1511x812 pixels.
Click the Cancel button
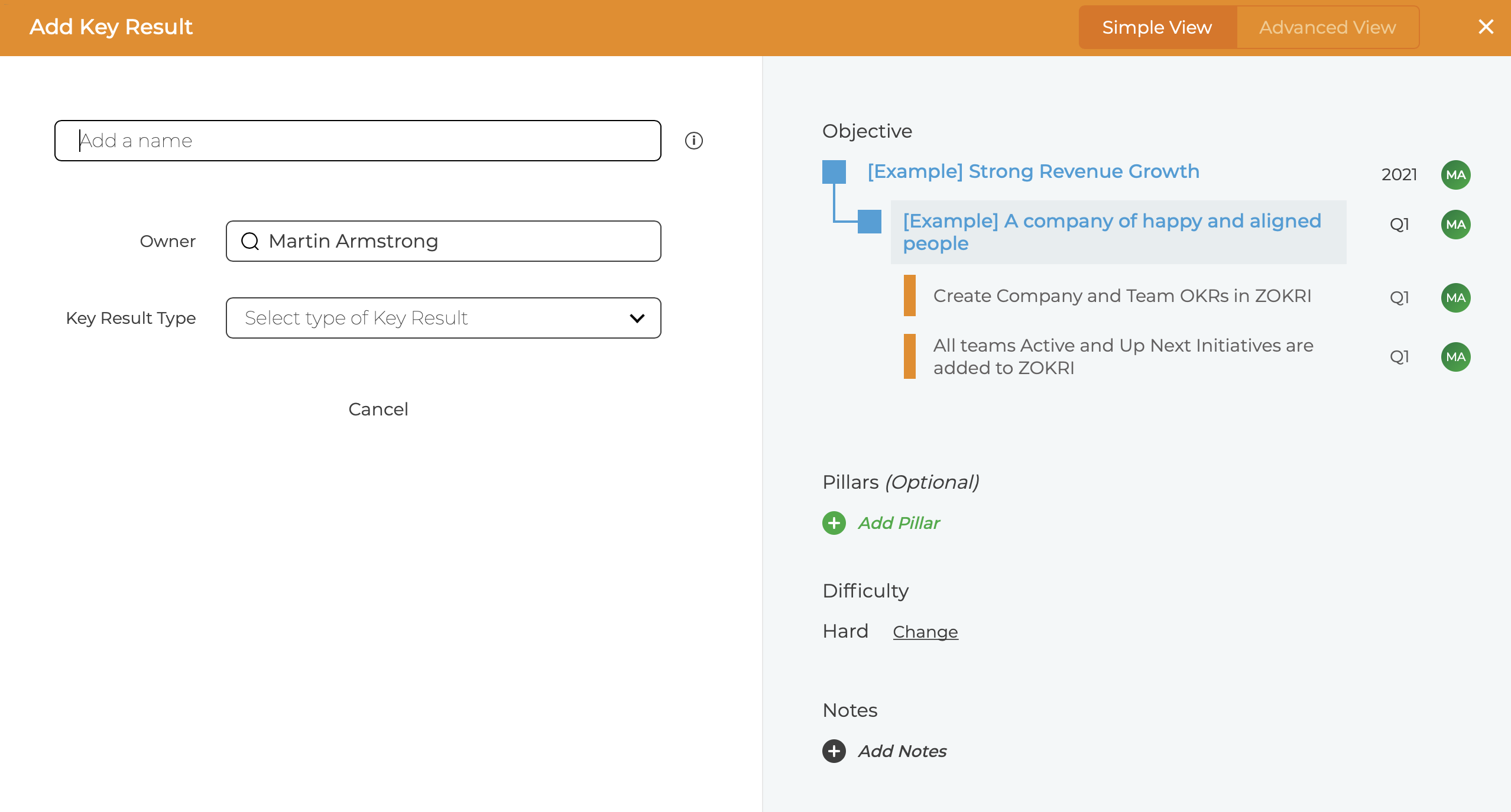click(x=378, y=409)
